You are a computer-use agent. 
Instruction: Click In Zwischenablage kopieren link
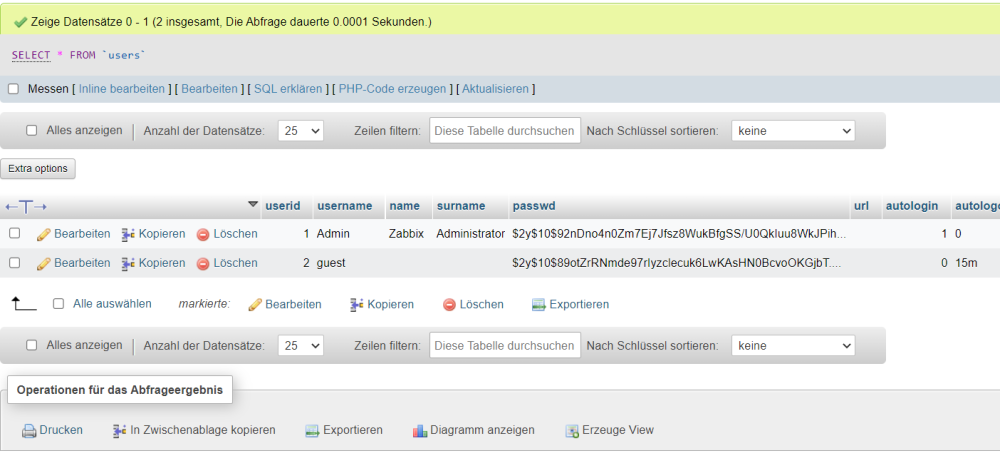203,430
